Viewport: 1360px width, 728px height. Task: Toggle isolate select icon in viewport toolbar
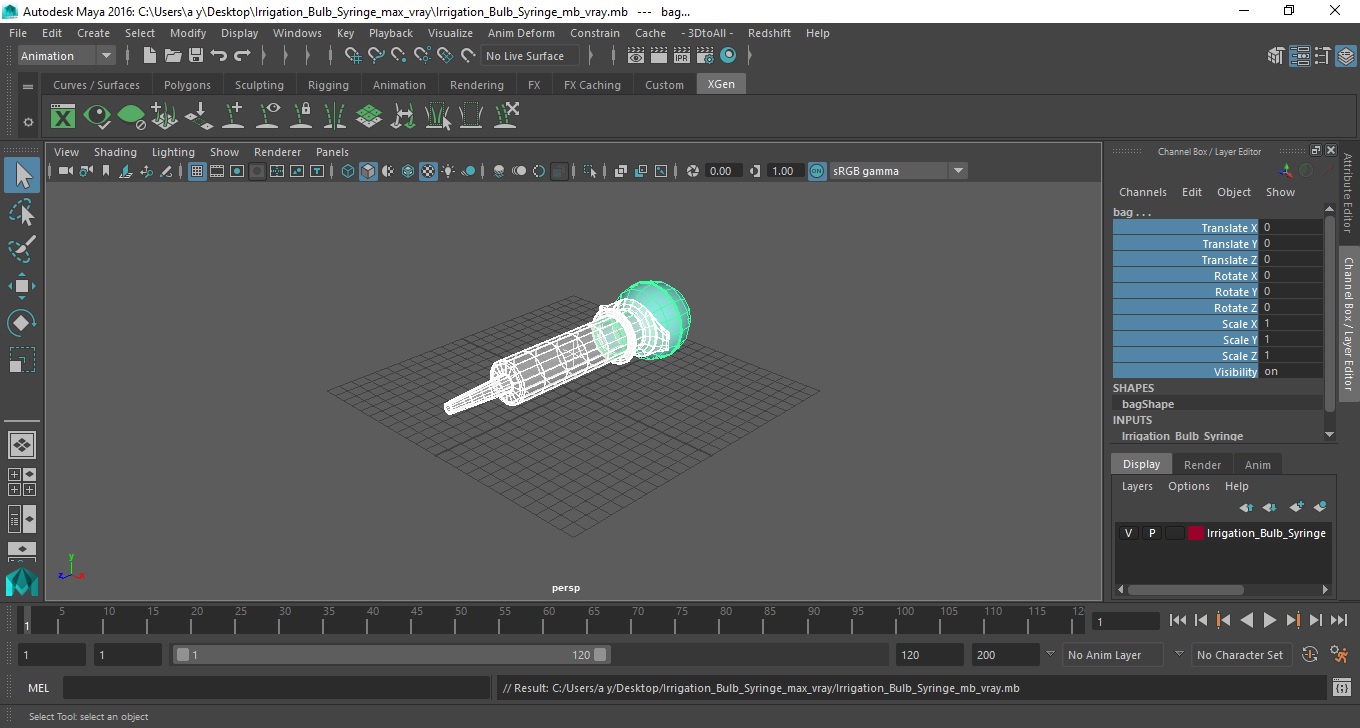tap(590, 171)
